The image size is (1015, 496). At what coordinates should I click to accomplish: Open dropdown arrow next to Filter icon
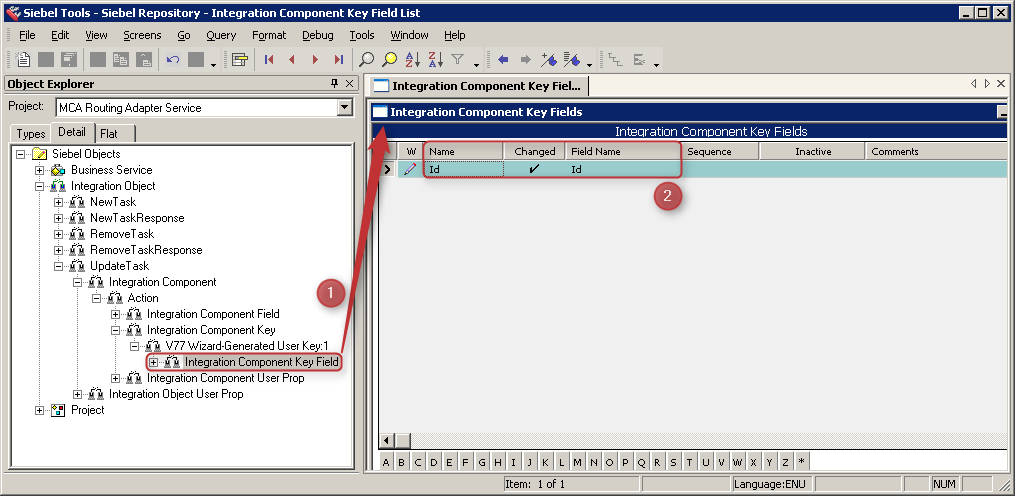click(x=476, y=63)
